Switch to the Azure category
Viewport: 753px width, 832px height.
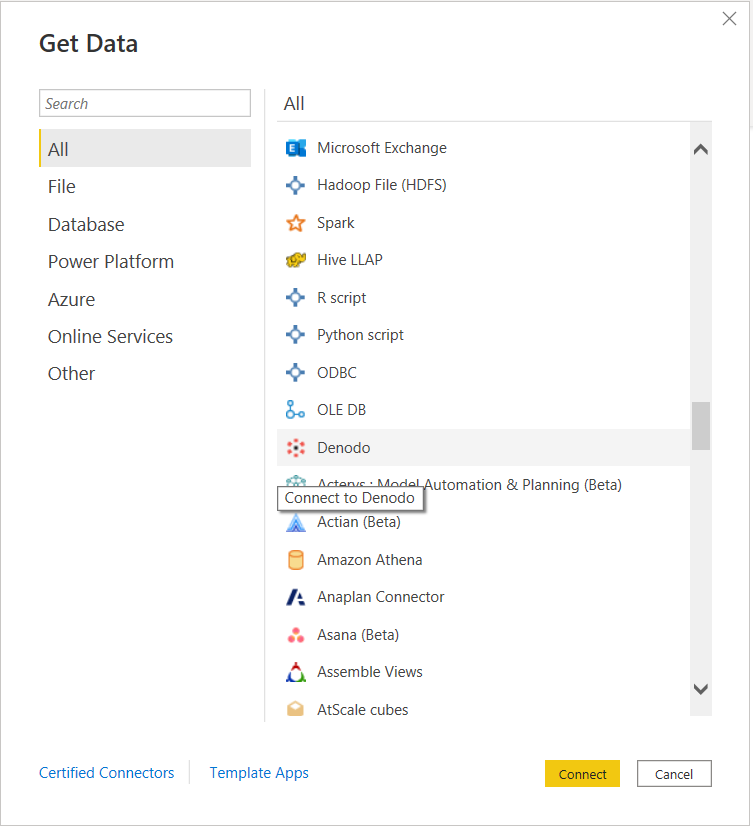(x=71, y=299)
